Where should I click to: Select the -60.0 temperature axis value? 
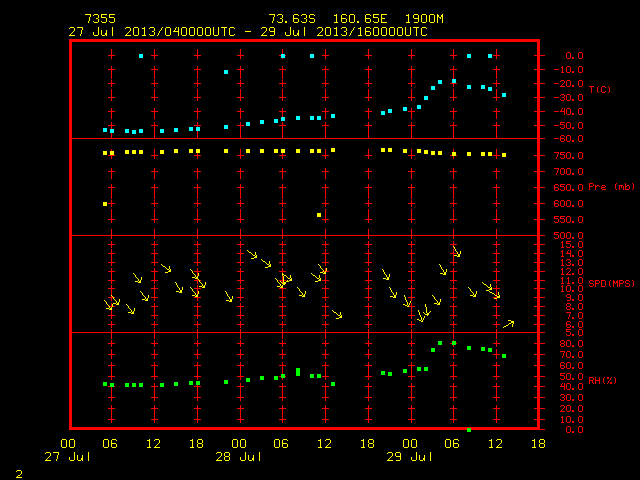[568, 139]
